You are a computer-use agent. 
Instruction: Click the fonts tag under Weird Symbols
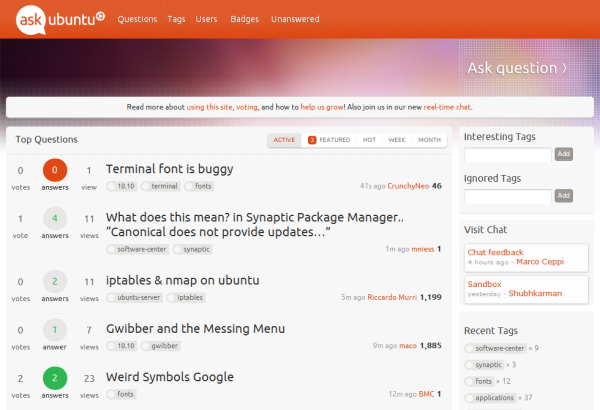click(121, 394)
